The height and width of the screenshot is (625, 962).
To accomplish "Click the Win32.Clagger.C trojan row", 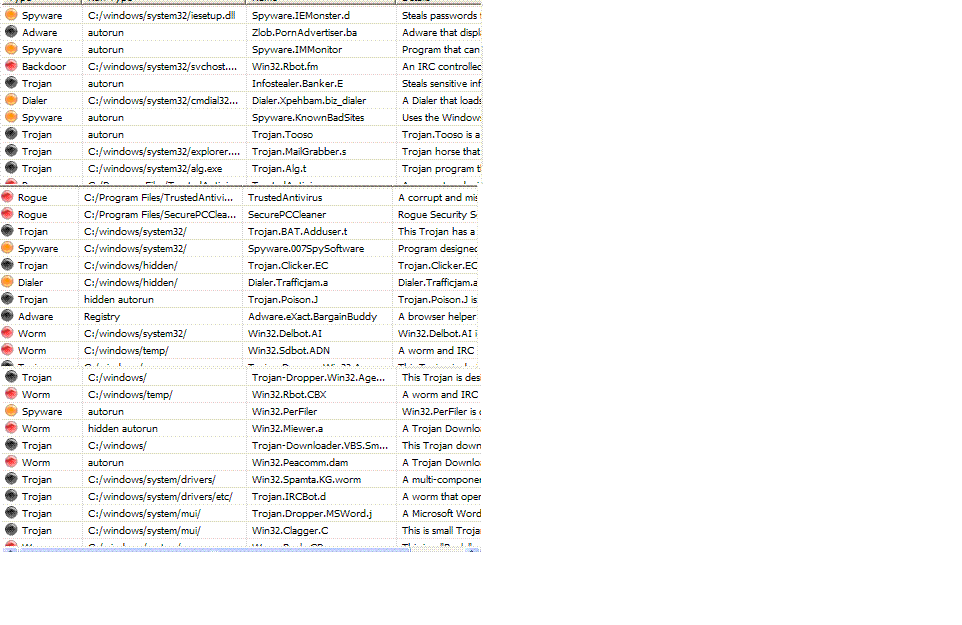I will click(x=241, y=531).
